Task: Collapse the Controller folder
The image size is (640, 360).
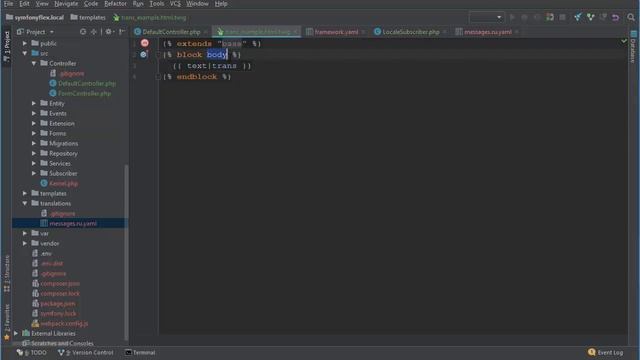Action: point(34,63)
